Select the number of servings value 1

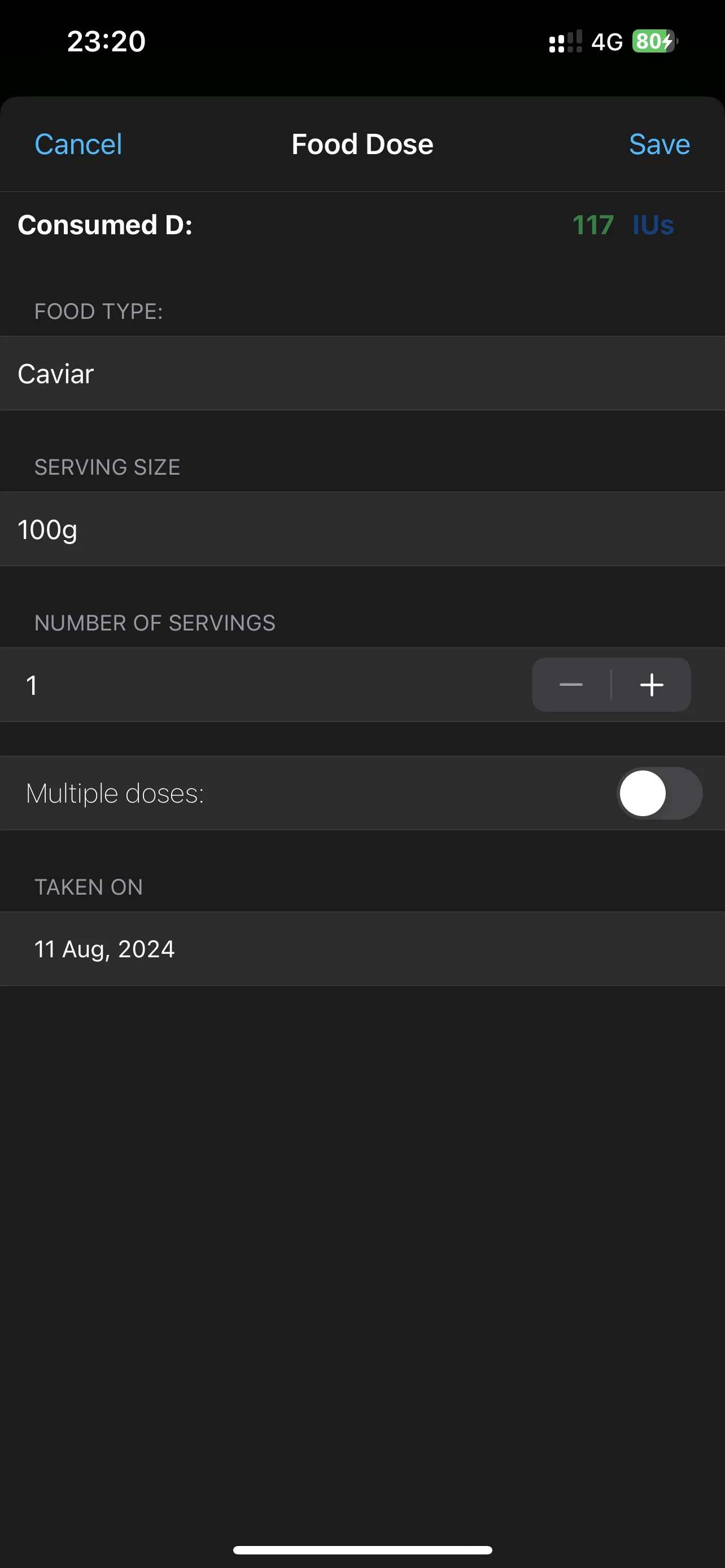[x=32, y=685]
